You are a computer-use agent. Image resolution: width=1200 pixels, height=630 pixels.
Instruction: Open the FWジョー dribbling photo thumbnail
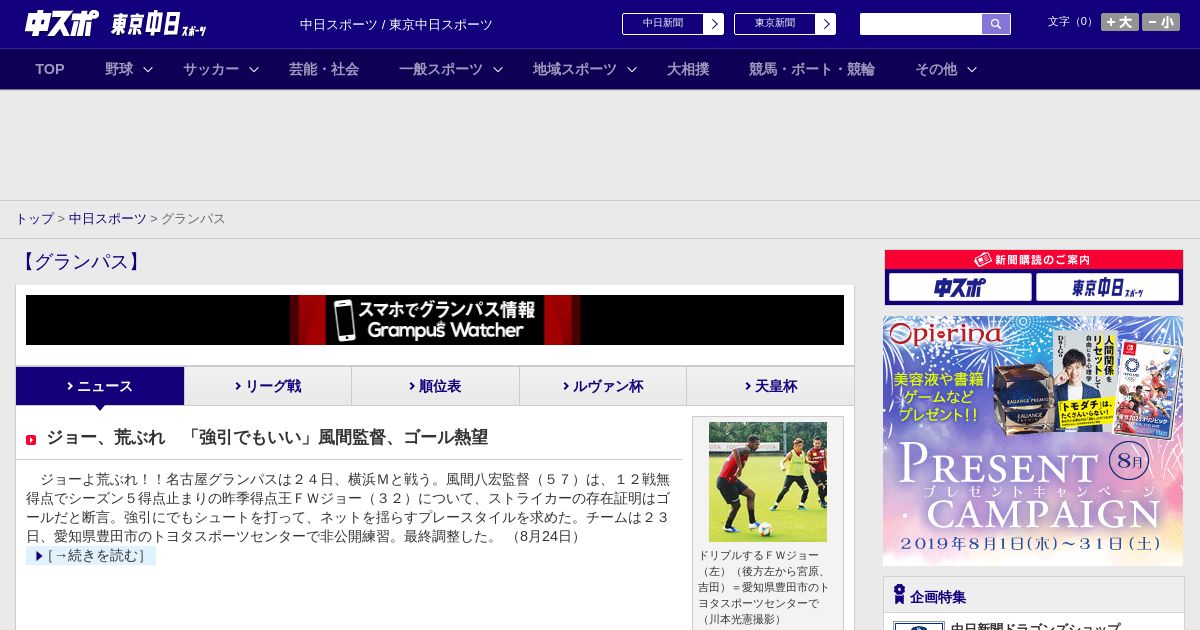pyautogui.click(x=768, y=482)
